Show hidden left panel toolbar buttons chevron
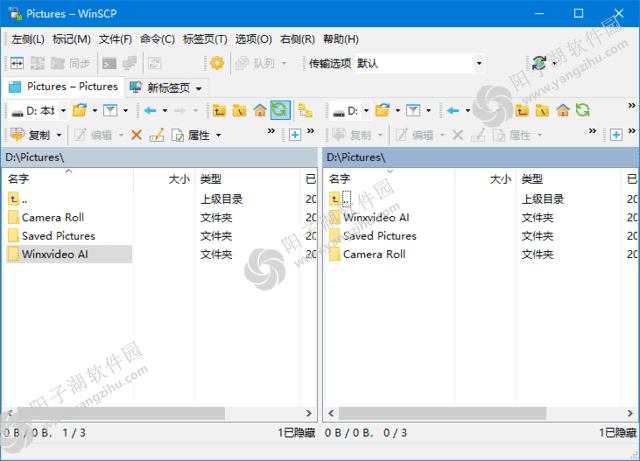This screenshot has width=640, height=461. point(271,131)
